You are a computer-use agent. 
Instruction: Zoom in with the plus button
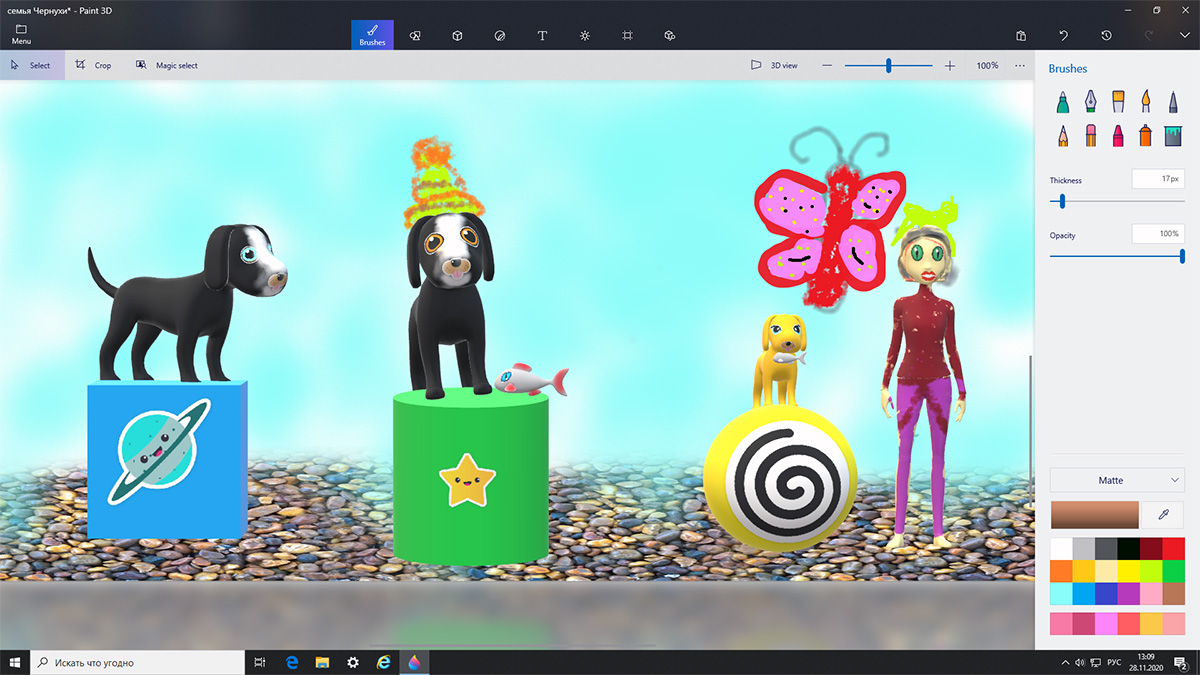click(950, 65)
